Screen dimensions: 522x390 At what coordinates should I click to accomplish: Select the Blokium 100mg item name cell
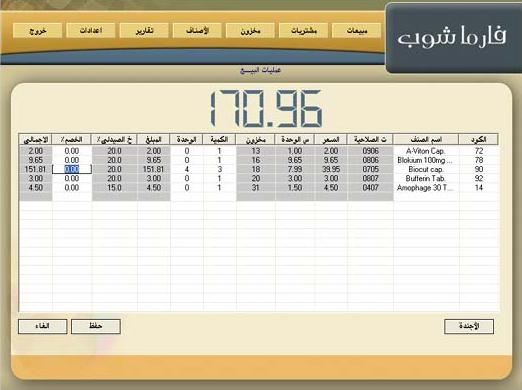[426, 160]
